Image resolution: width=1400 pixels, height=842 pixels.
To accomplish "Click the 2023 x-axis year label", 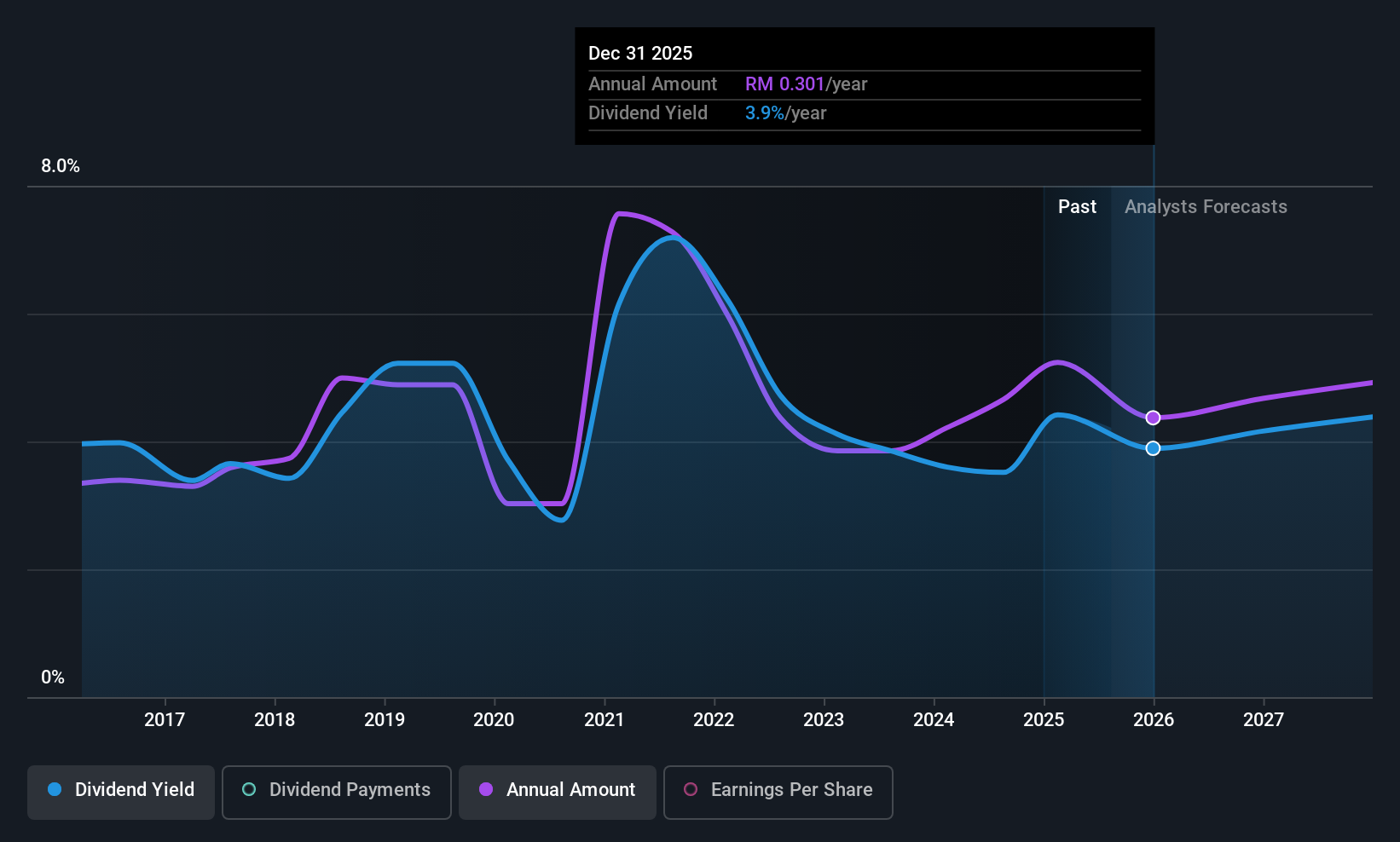I will (x=824, y=720).
